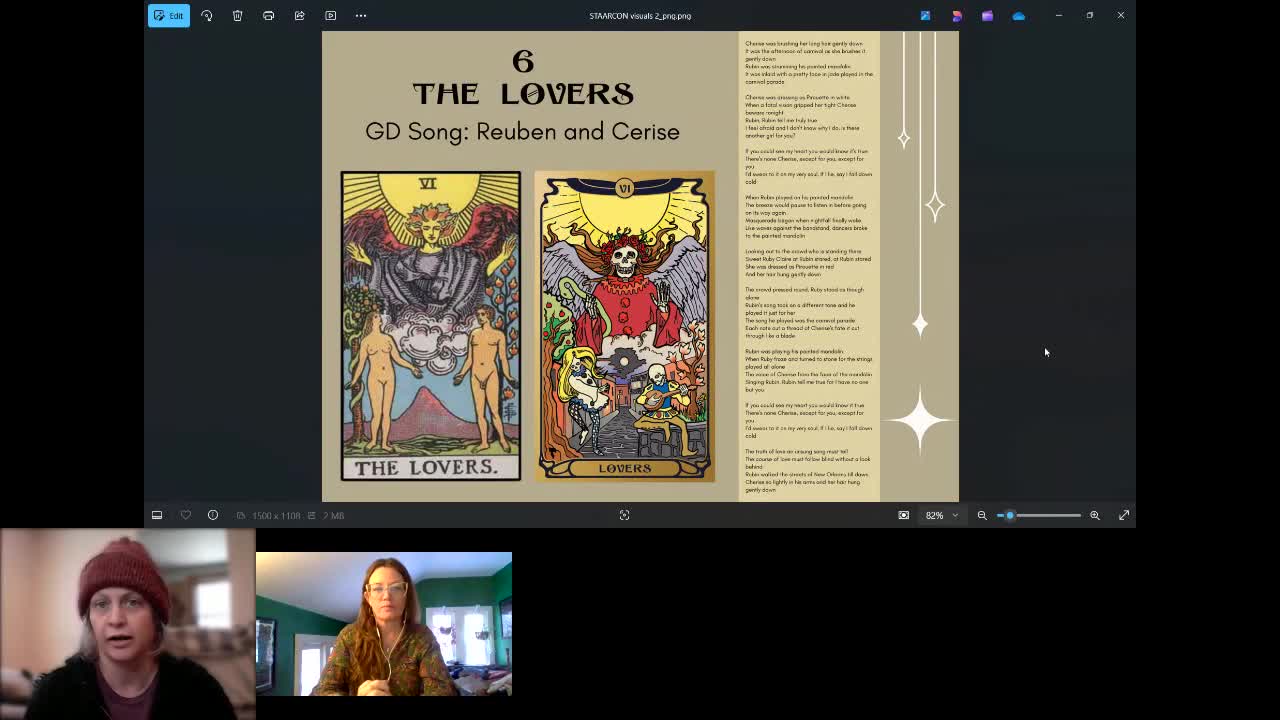Share the image using the share icon

pos(300,15)
